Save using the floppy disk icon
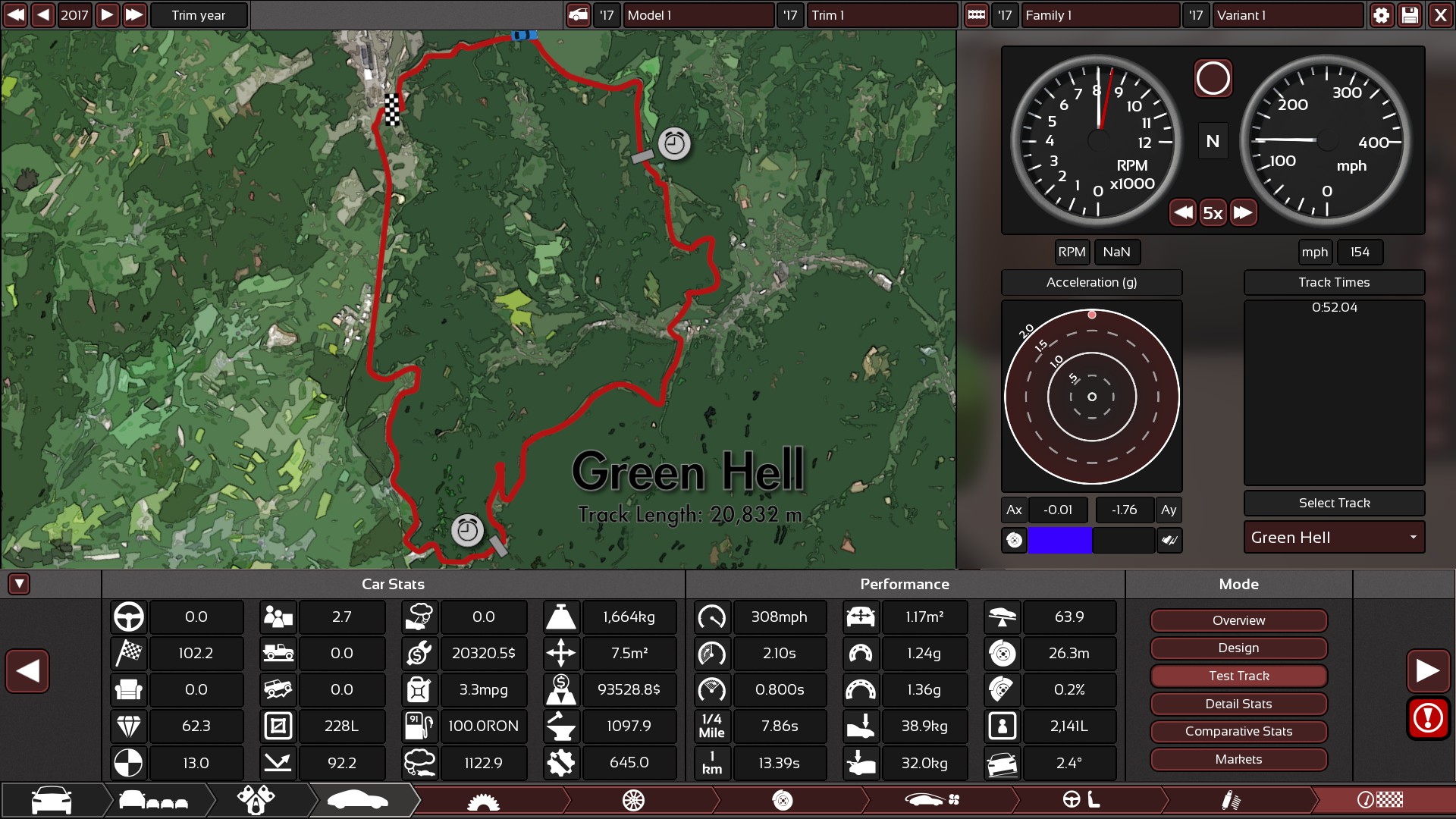 (1410, 15)
